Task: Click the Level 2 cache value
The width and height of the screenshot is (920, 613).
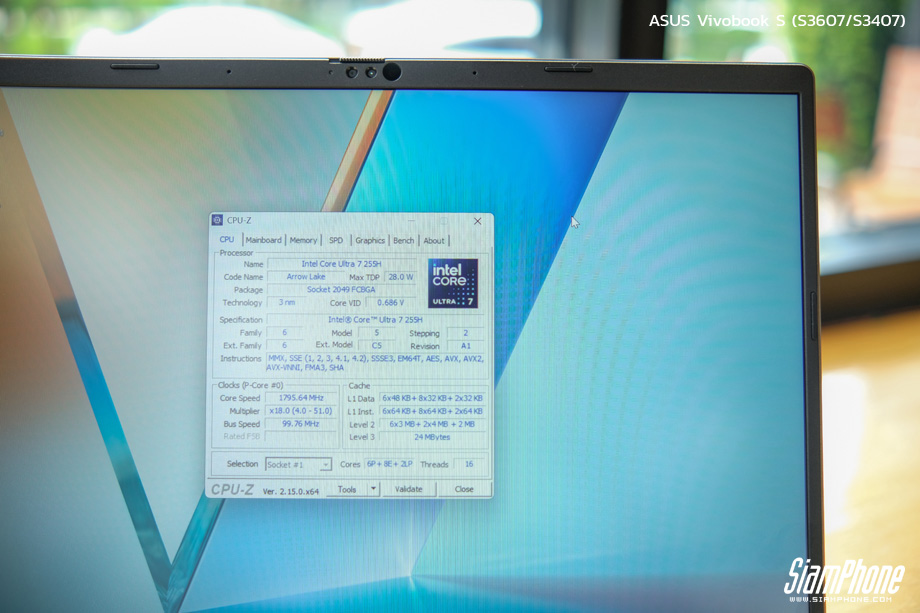Action: pyautogui.click(x=432, y=424)
